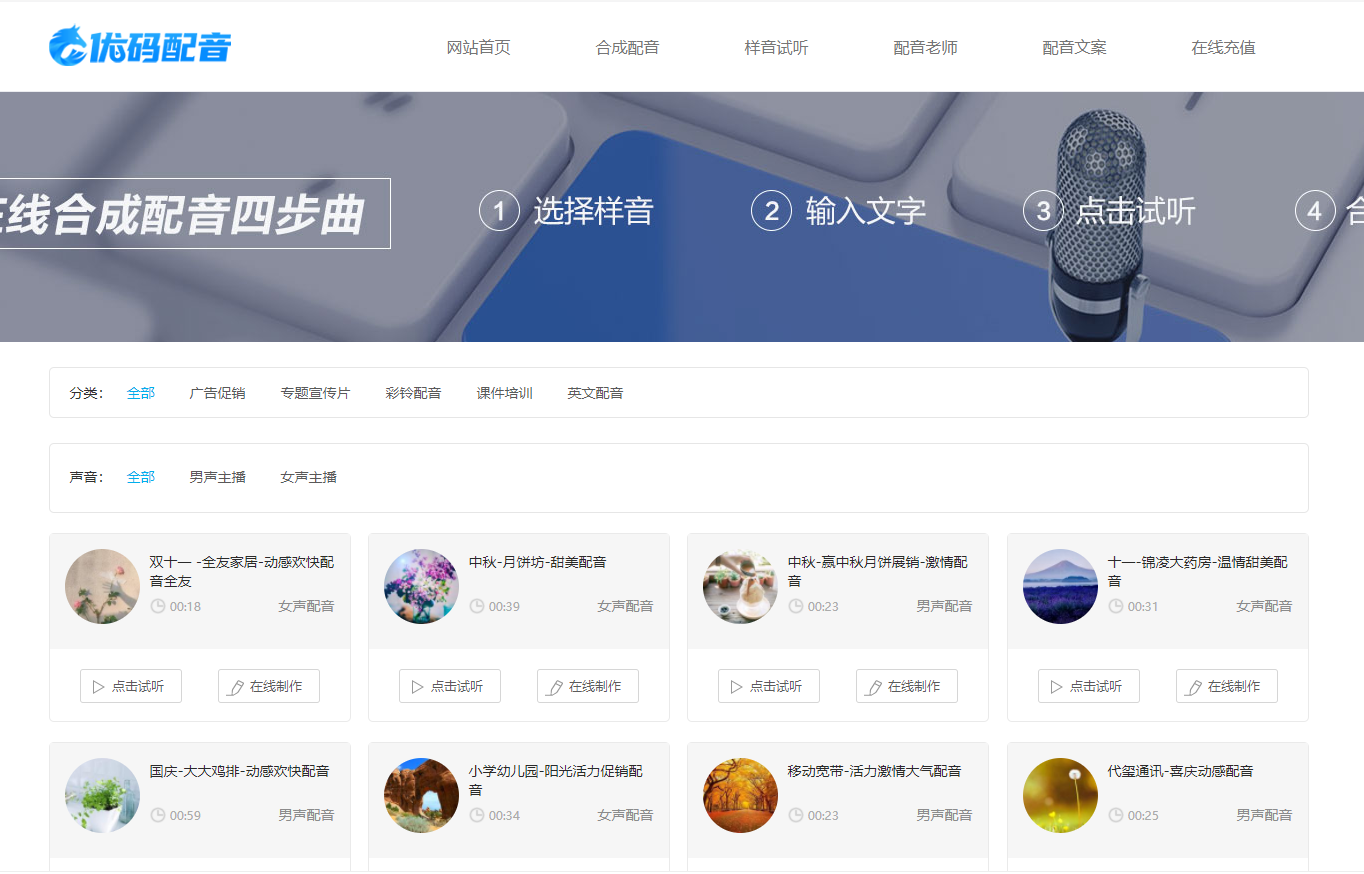Filter samples by 英文配音 category
The image size is (1364, 874).
click(x=595, y=392)
